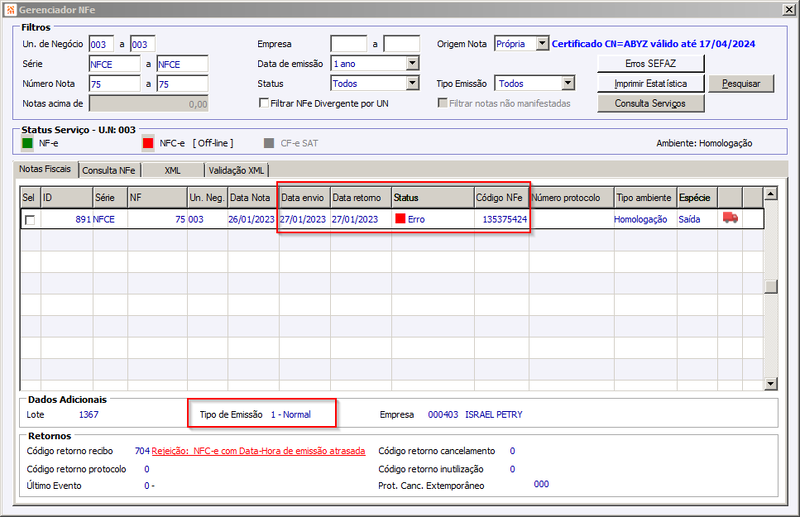Click Imprimir Estatística button
The image size is (800, 517).
click(x=651, y=84)
